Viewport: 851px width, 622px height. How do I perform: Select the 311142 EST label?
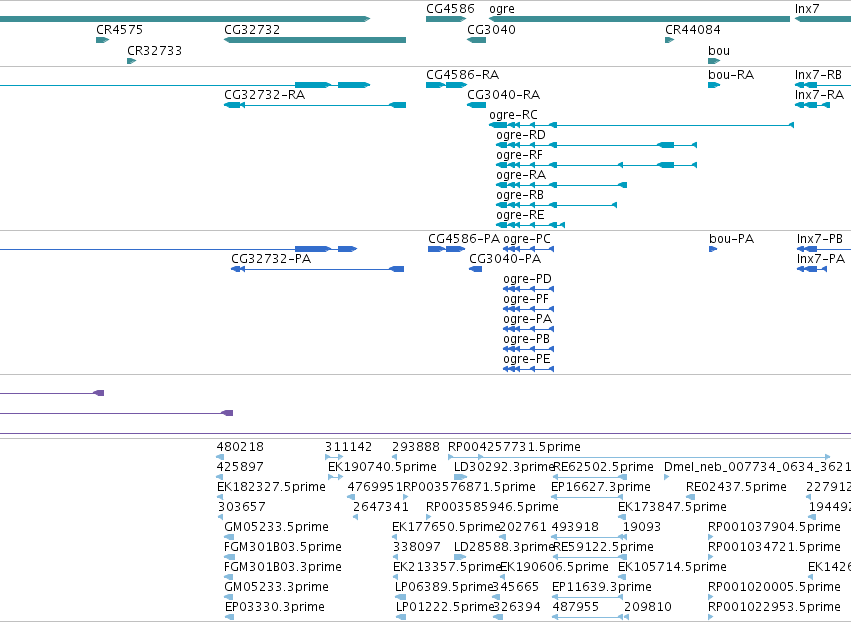click(348, 447)
